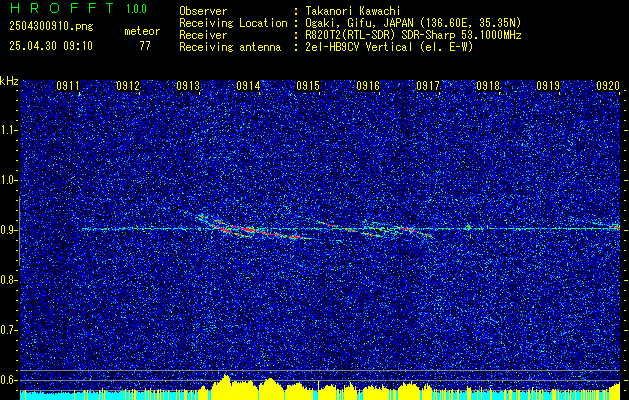Click the 0919 time marker
The image size is (629, 400).
point(548,86)
